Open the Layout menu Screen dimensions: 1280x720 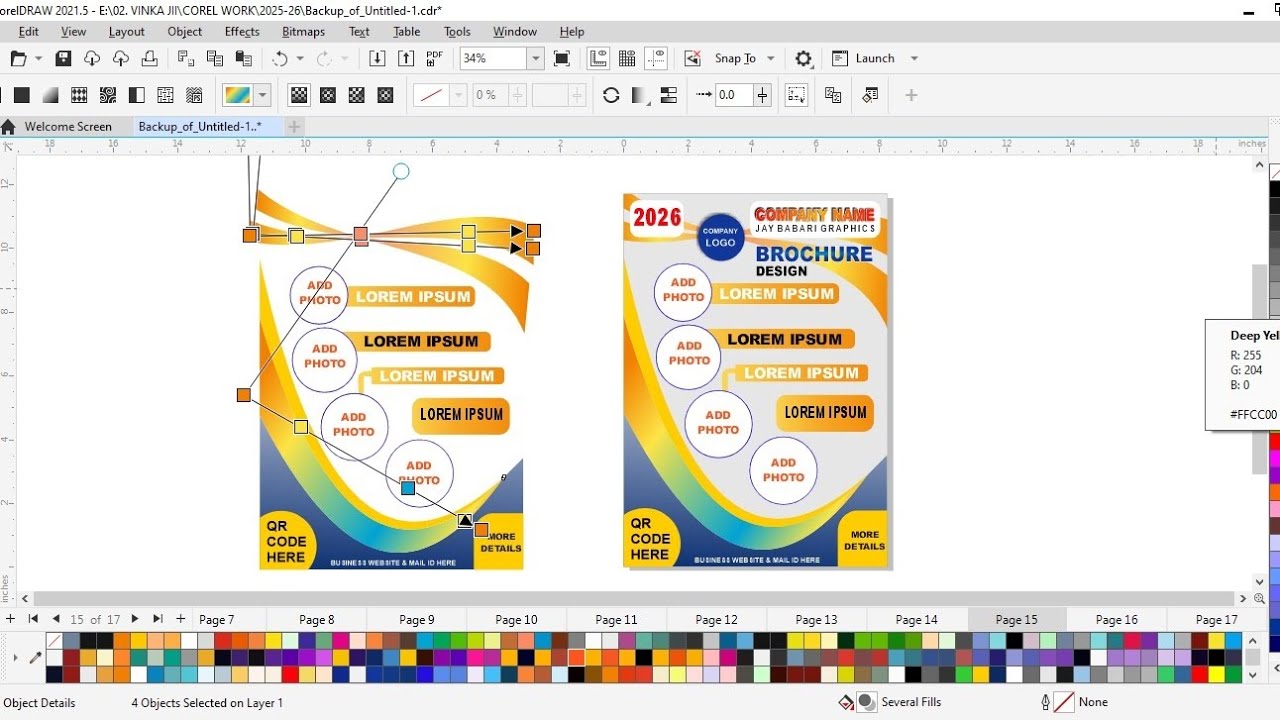pyautogui.click(x=127, y=31)
